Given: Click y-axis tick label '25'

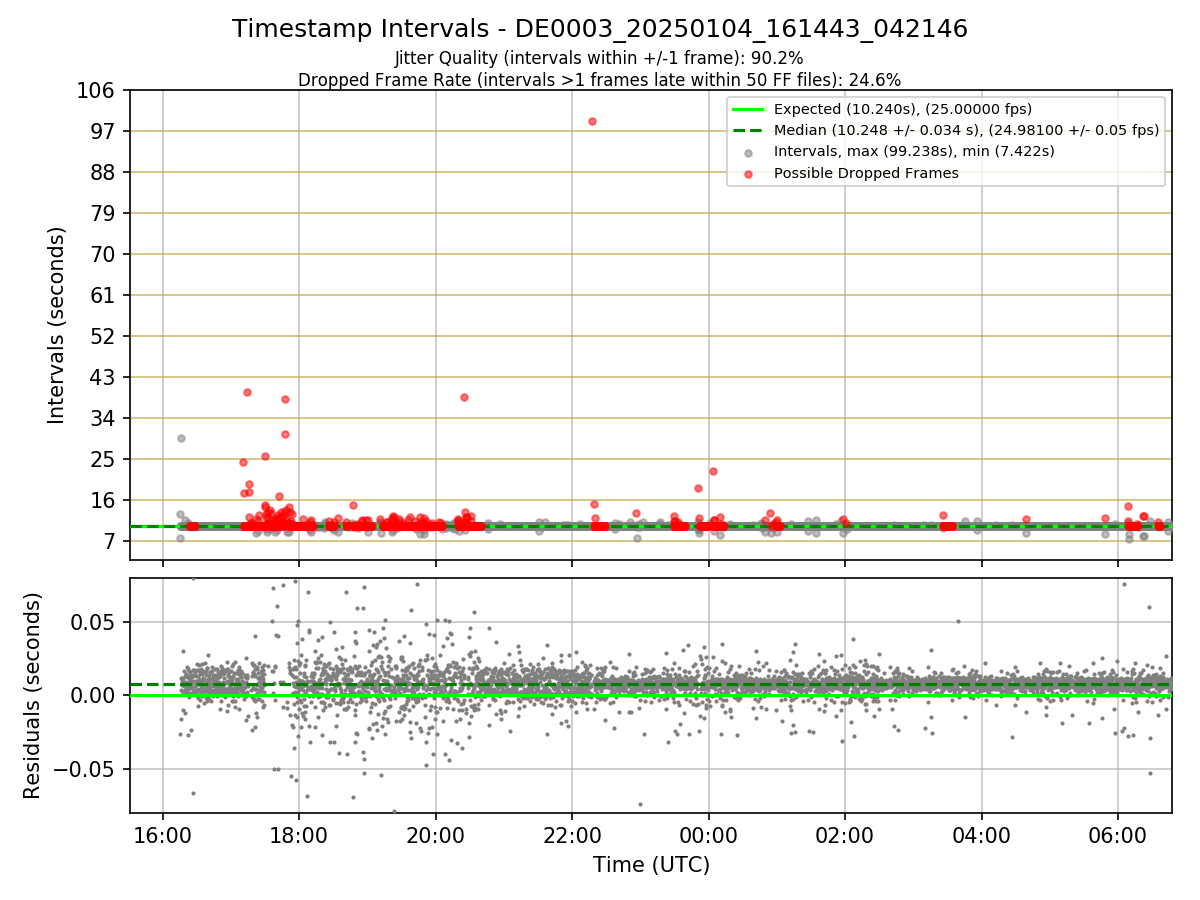Looking at the screenshot, I should 103,460.
